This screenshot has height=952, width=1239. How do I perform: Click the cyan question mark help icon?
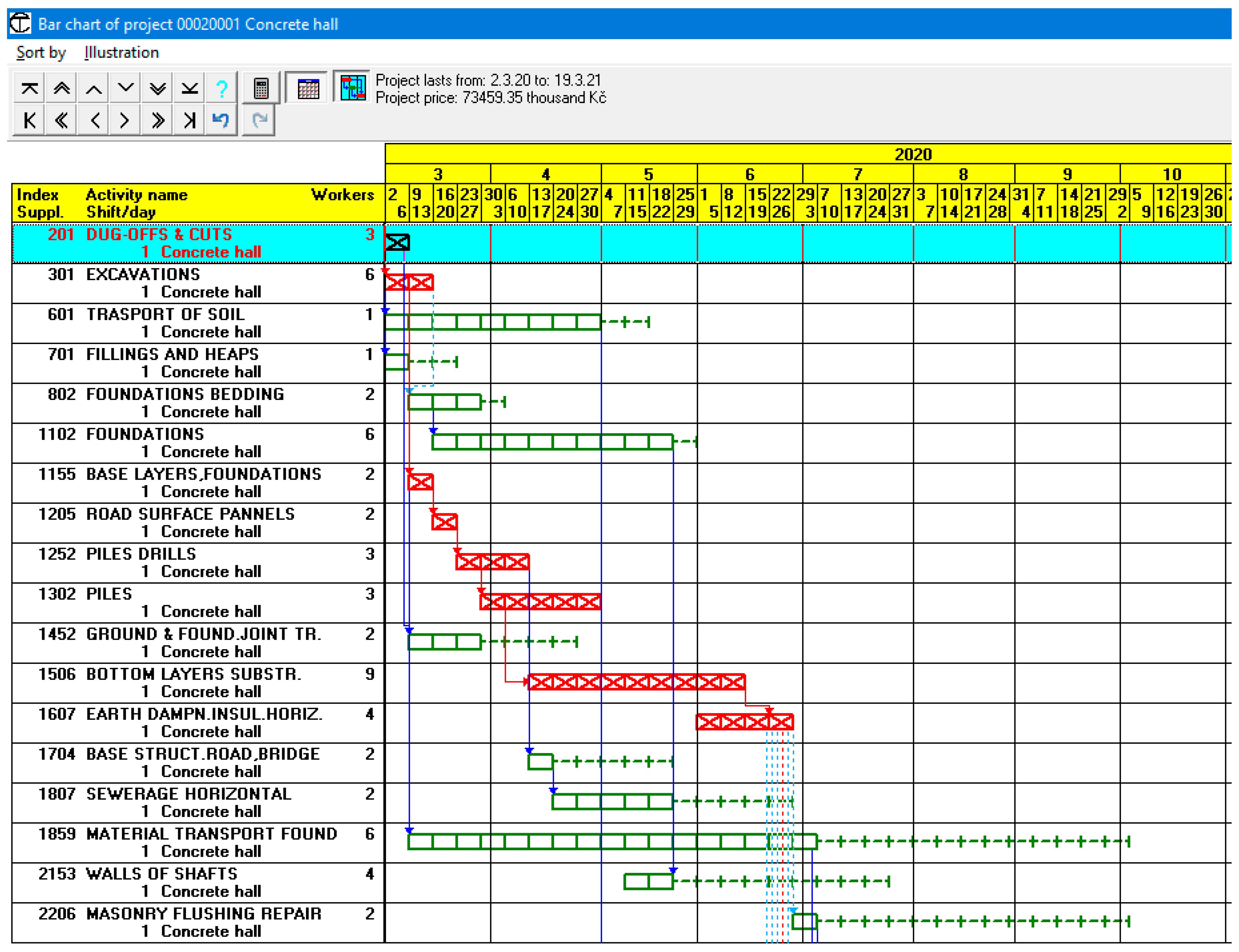222,88
